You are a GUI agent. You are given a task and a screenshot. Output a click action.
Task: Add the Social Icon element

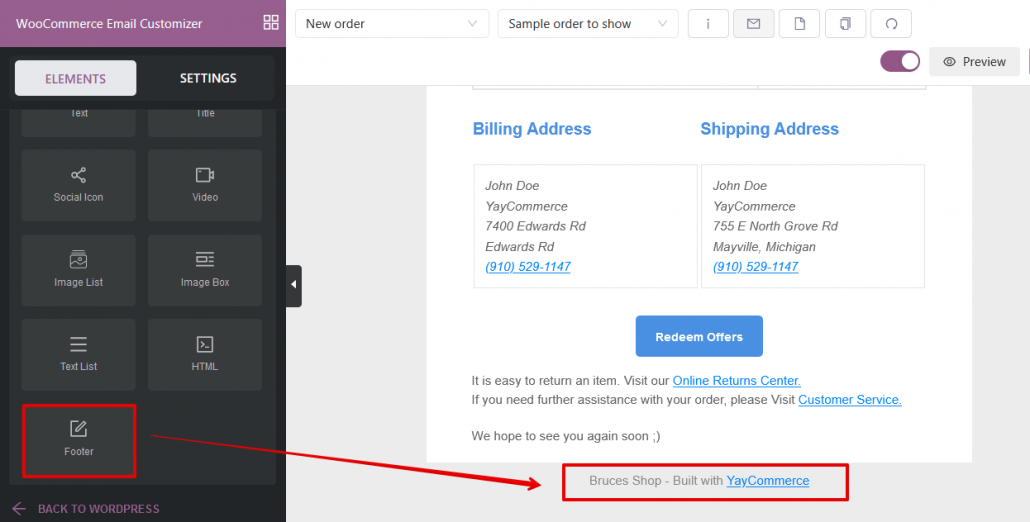pyautogui.click(x=79, y=185)
